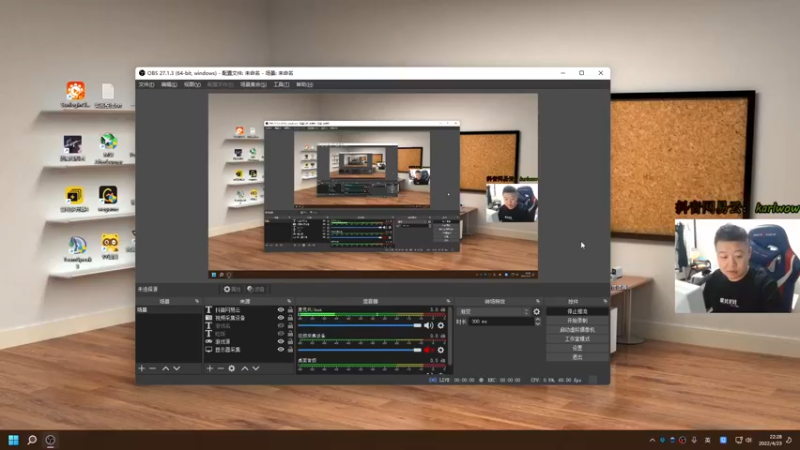Toggle lock on 视频采集设备 source
800x450 pixels.
pyautogui.click(x=290, y=318)
